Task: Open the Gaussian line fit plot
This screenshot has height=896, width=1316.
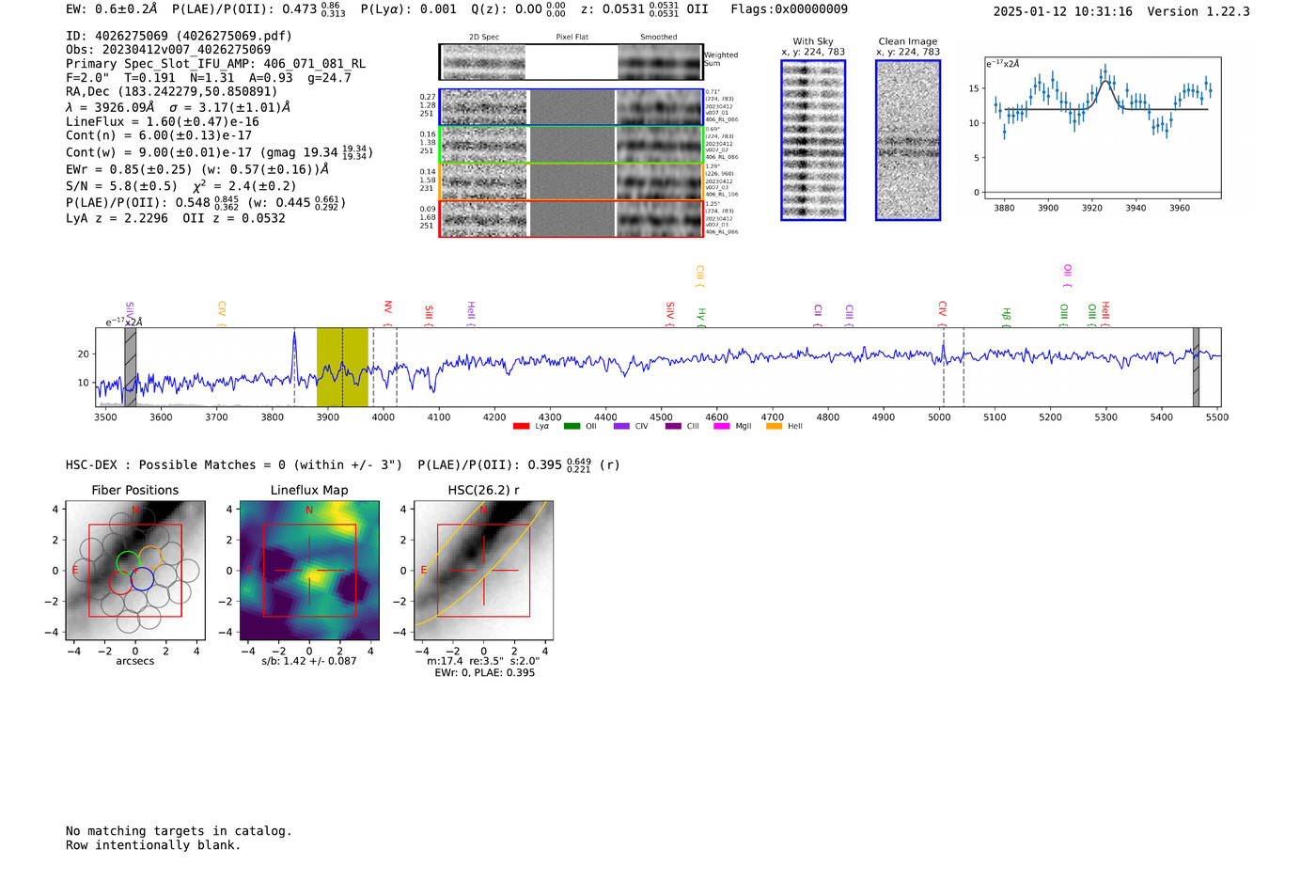Action: (x=1103, y=128)
